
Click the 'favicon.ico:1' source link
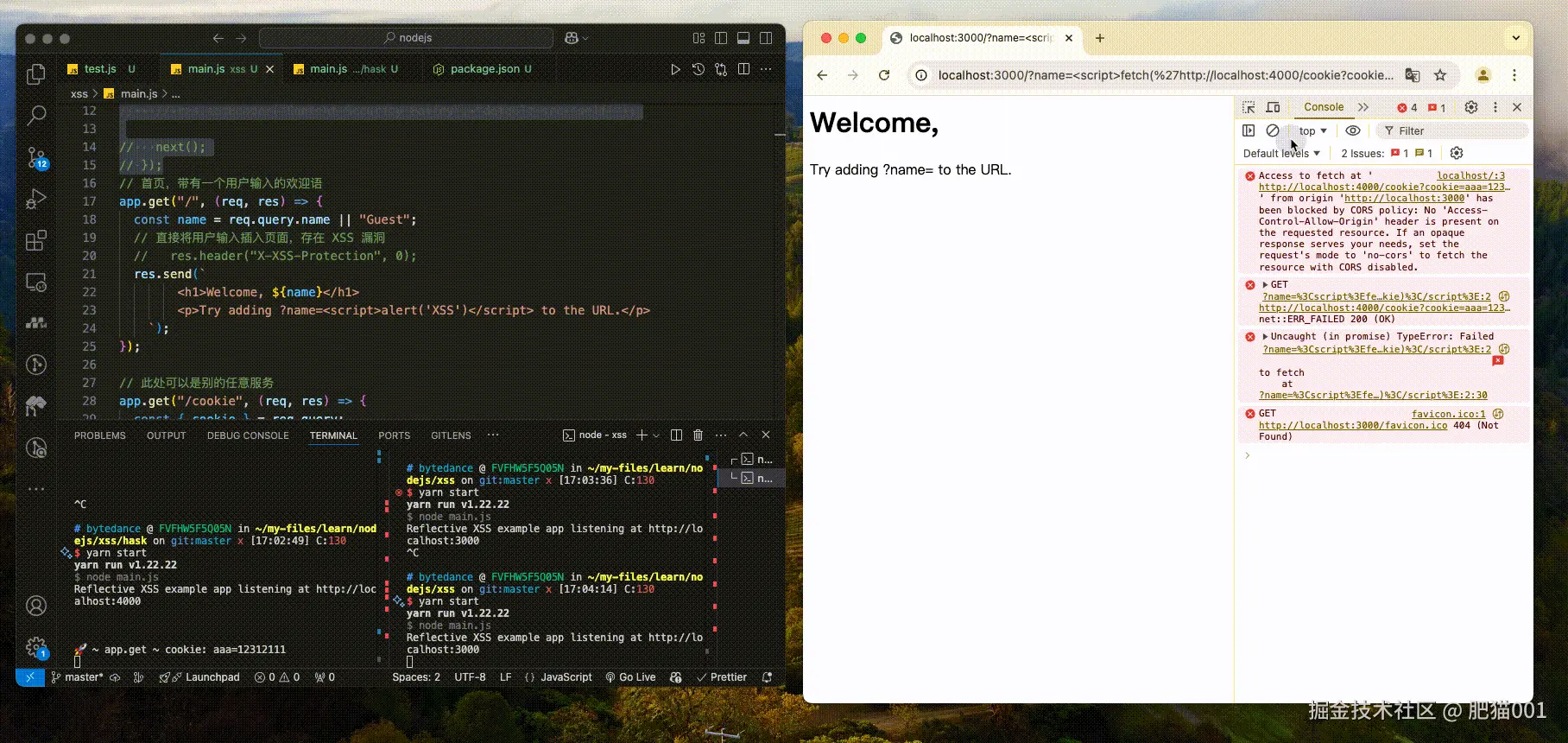click(1448, 414)
